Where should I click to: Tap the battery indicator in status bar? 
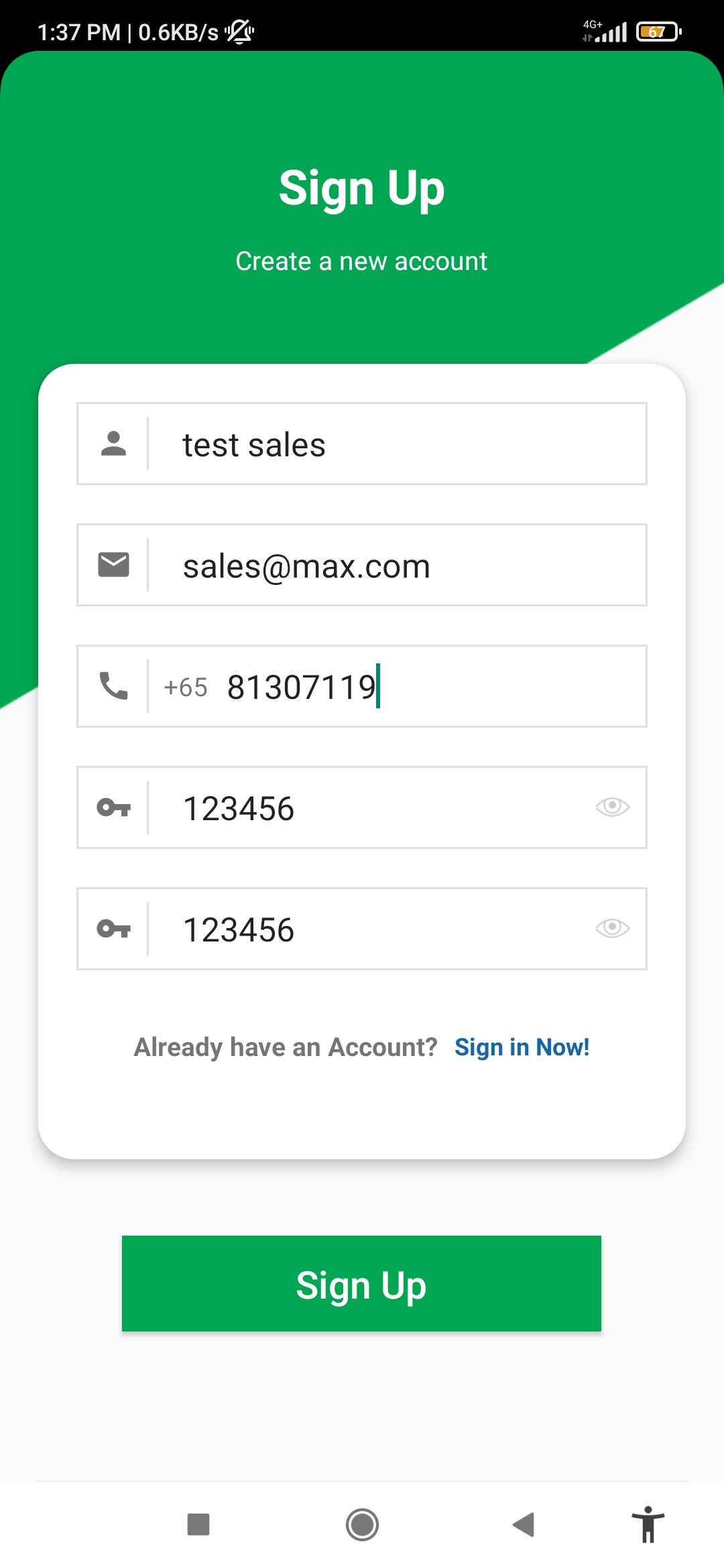658,31
